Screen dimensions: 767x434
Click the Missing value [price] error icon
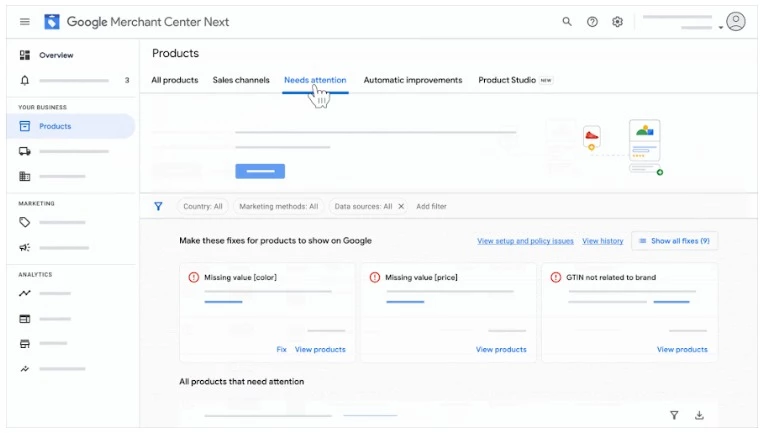375,277
